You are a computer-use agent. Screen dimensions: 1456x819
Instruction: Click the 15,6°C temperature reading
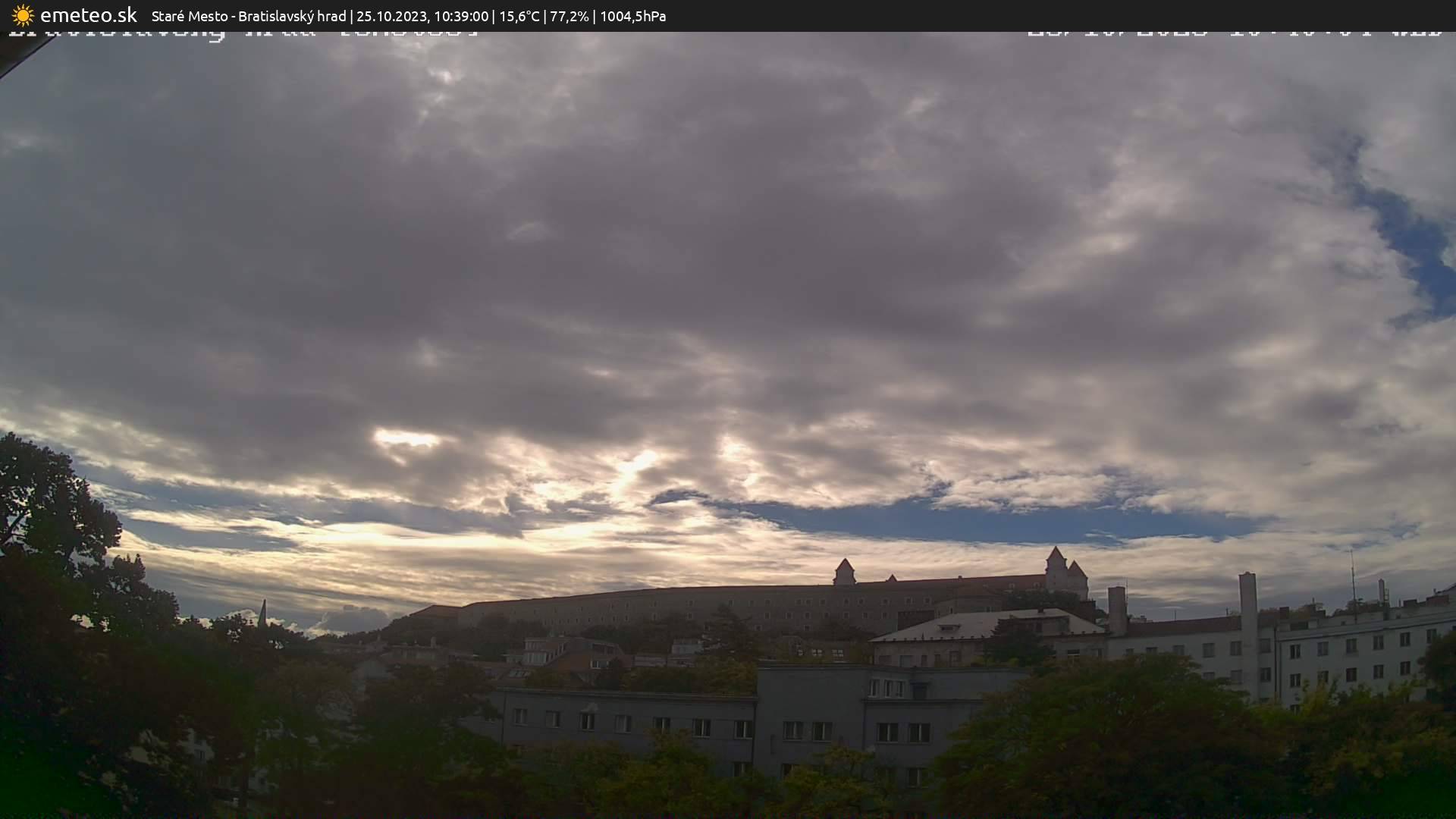519,16
